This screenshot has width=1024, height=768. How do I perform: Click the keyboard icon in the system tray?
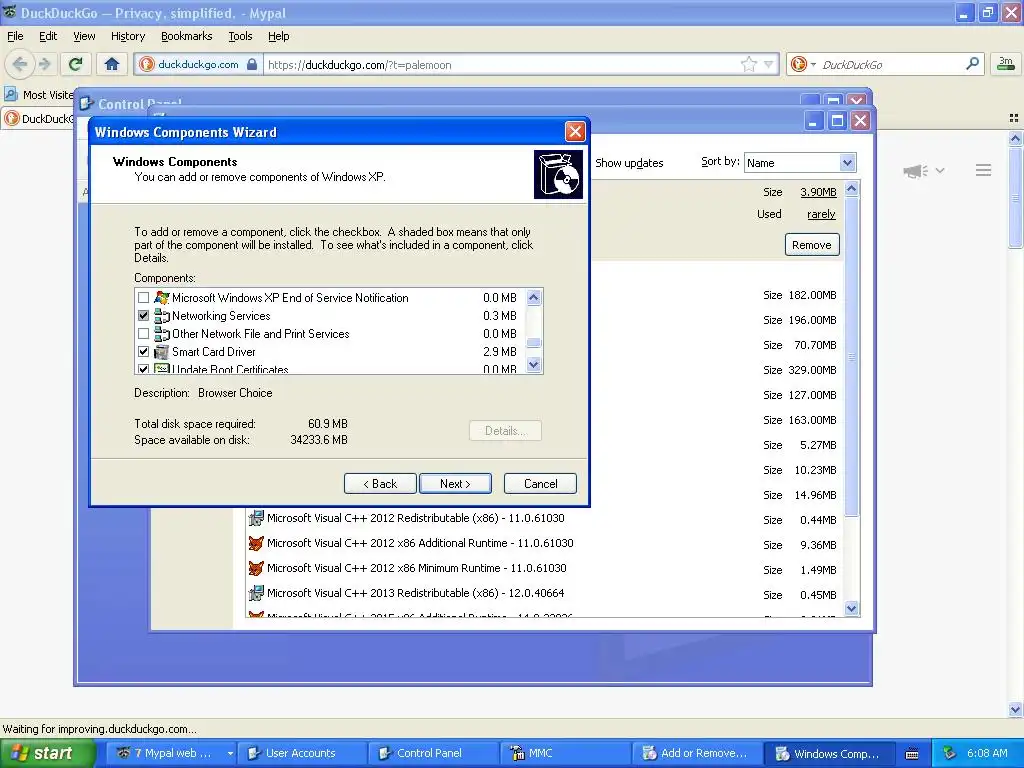[912, 754]
